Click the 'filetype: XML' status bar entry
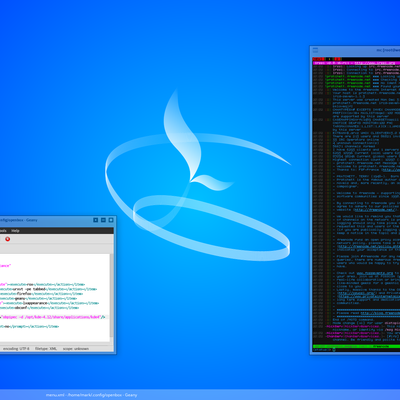400x400 pixels. pos(46,349)
